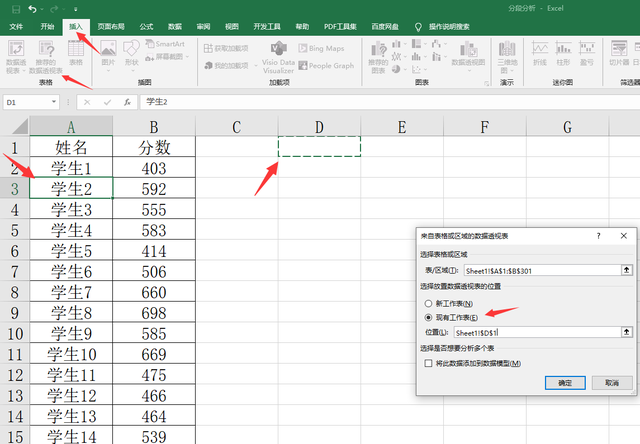This screenshot has height=444, width=640.
Task: Expand the 屏幕截图 dropdown arrow
Action: [187, 57]
